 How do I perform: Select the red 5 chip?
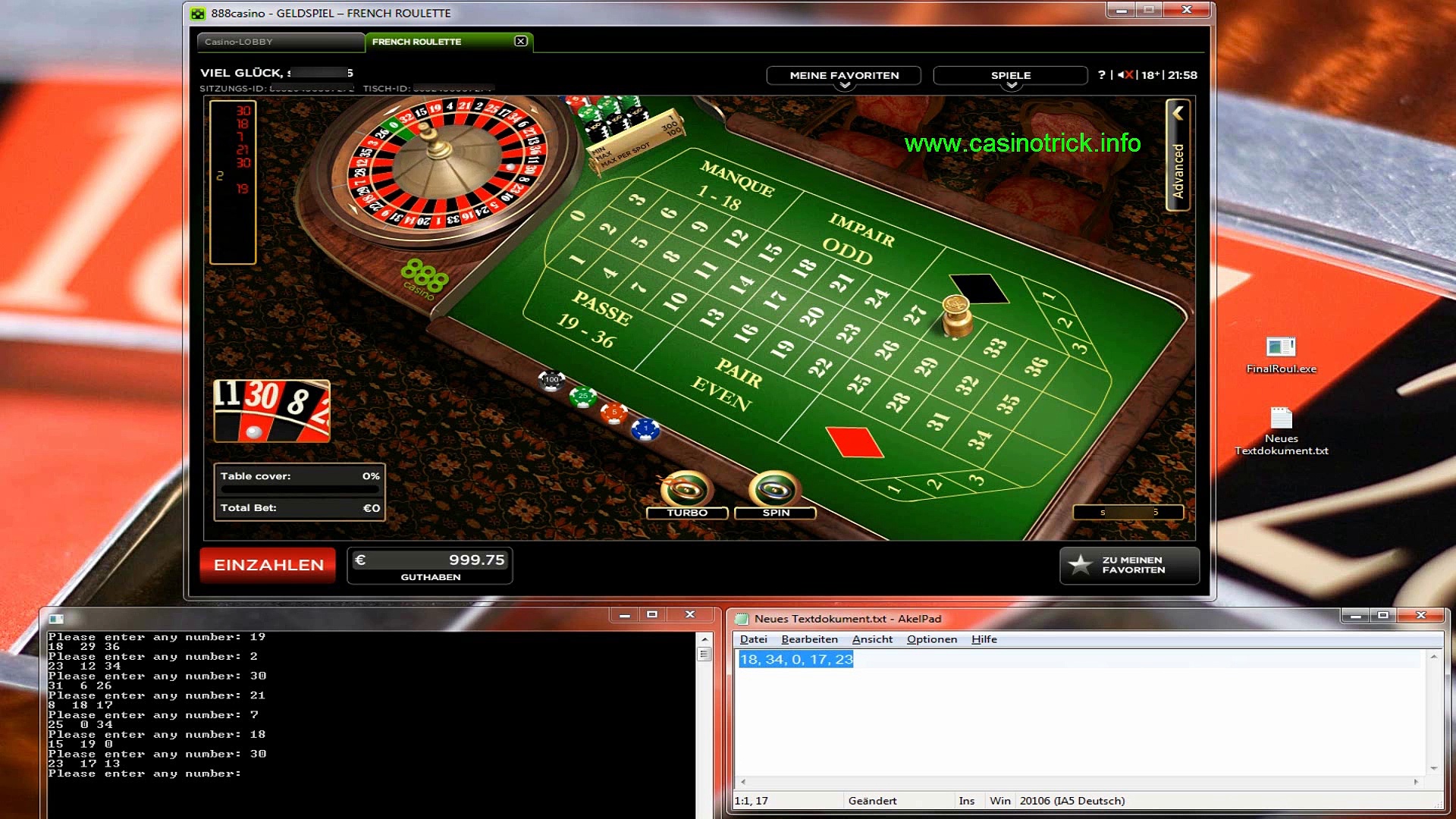(x=613, y=413)
